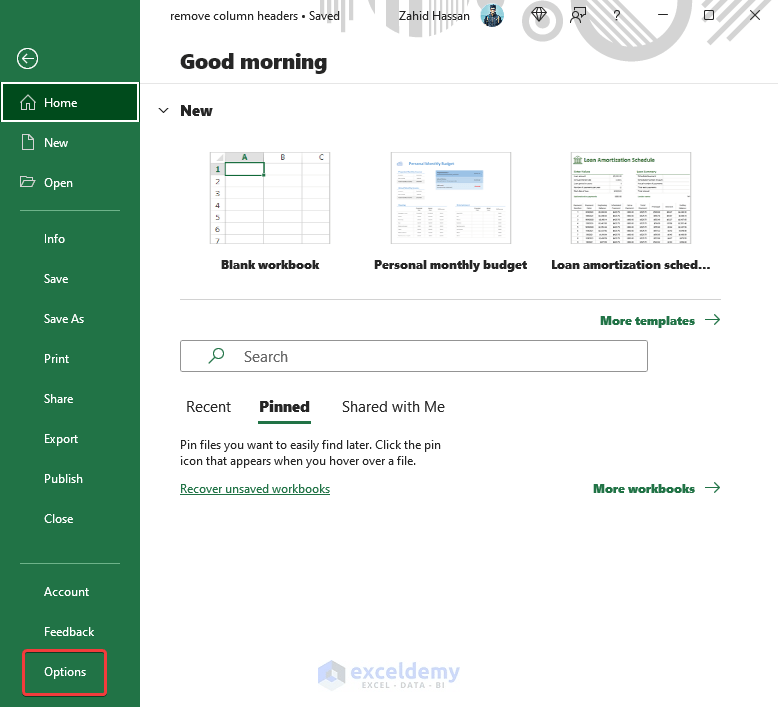Follow the More workbooks link
Screen dimensions: 778x707
tap(656, 489)
